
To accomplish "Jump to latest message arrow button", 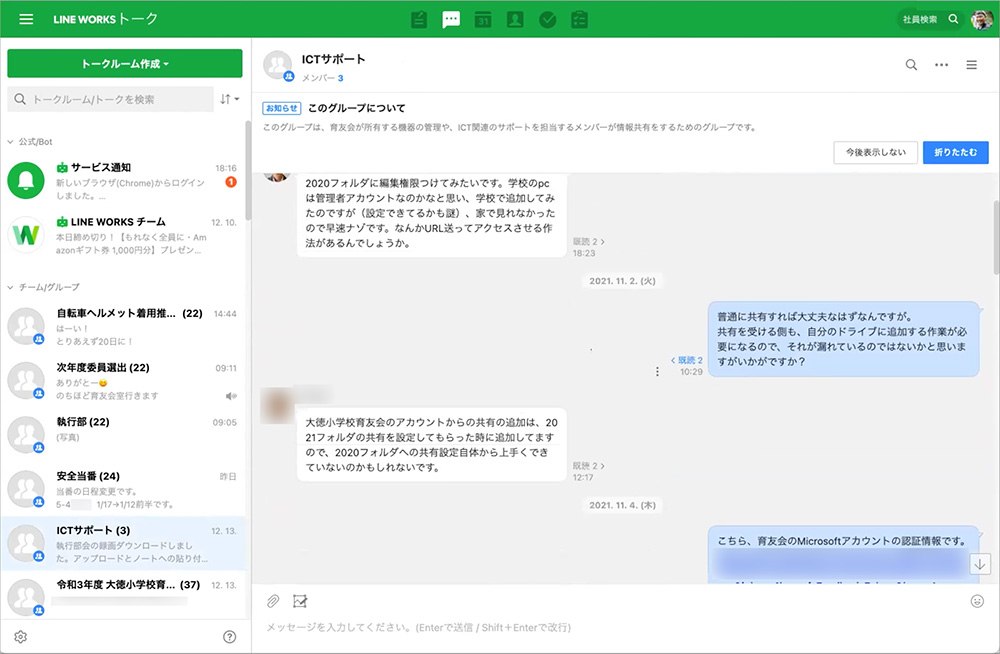I will pos(979,564).
